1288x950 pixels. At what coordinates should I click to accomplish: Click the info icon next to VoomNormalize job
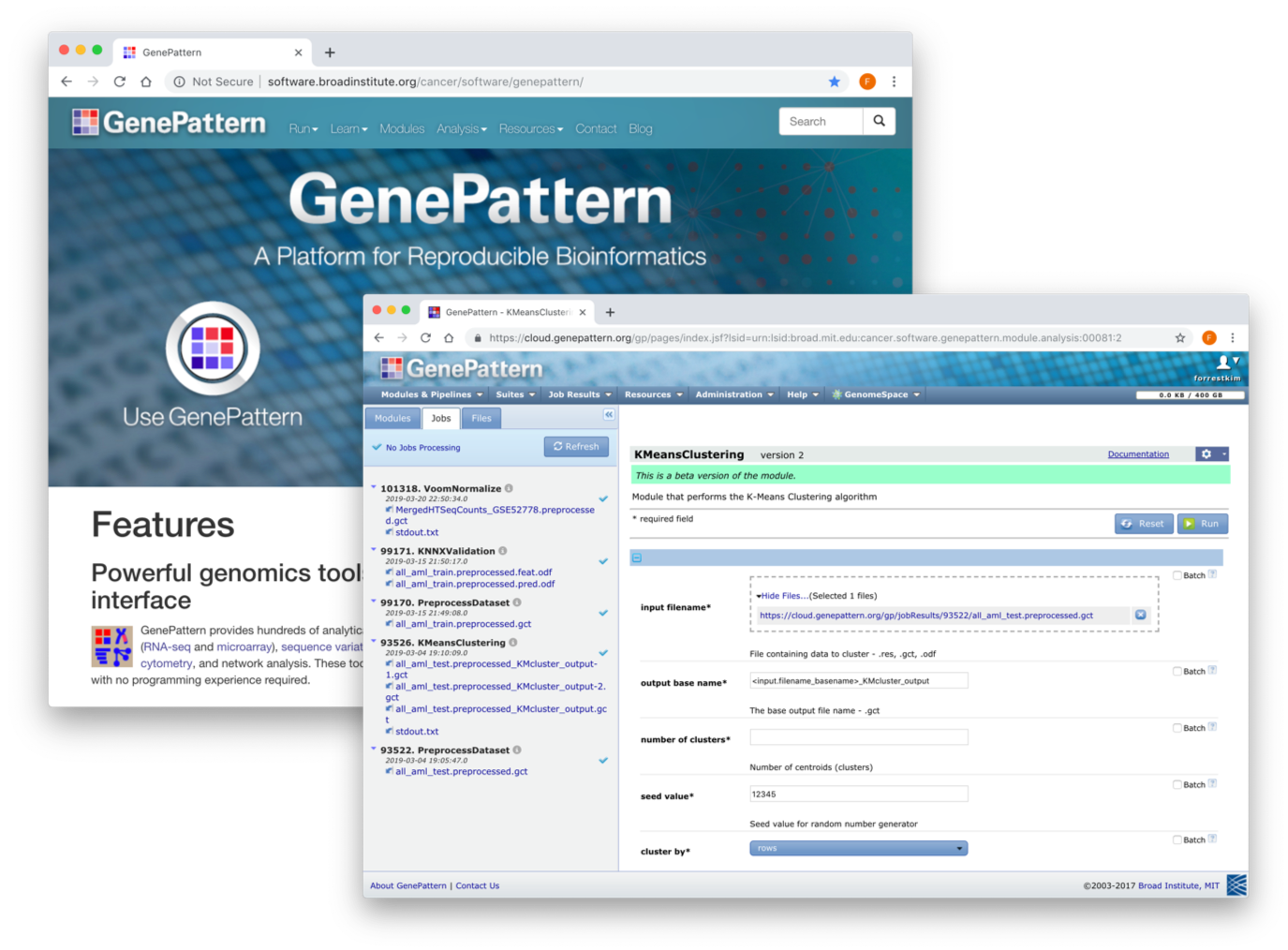coord(509,488)
